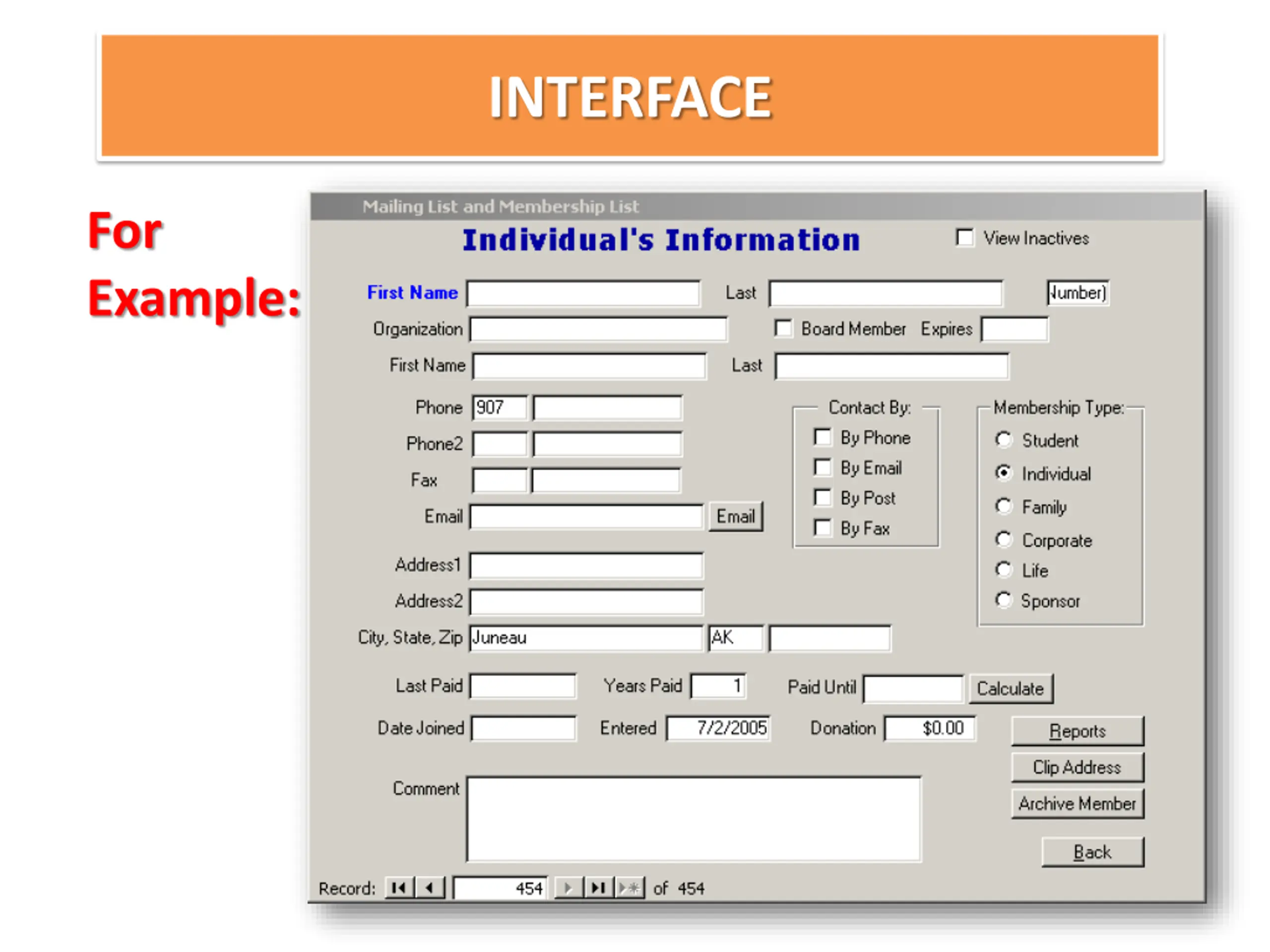This screenshot has width=1270, height=952.
Task: Click the Email address field
Action: 586,517
